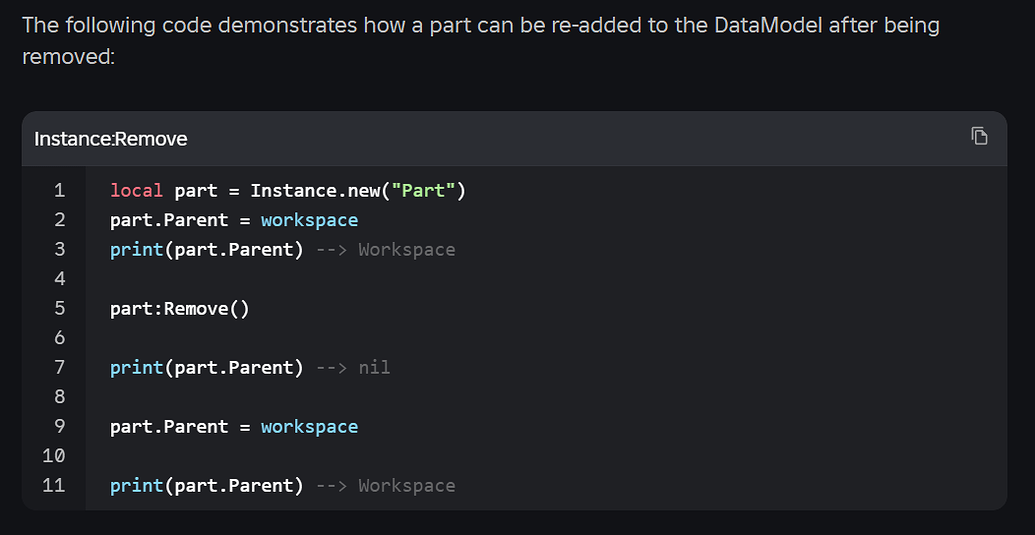The height and width of the screenshot is (535, 1035).
Task: Click the 'local' keyword on line 1
Action: [136, 190]
